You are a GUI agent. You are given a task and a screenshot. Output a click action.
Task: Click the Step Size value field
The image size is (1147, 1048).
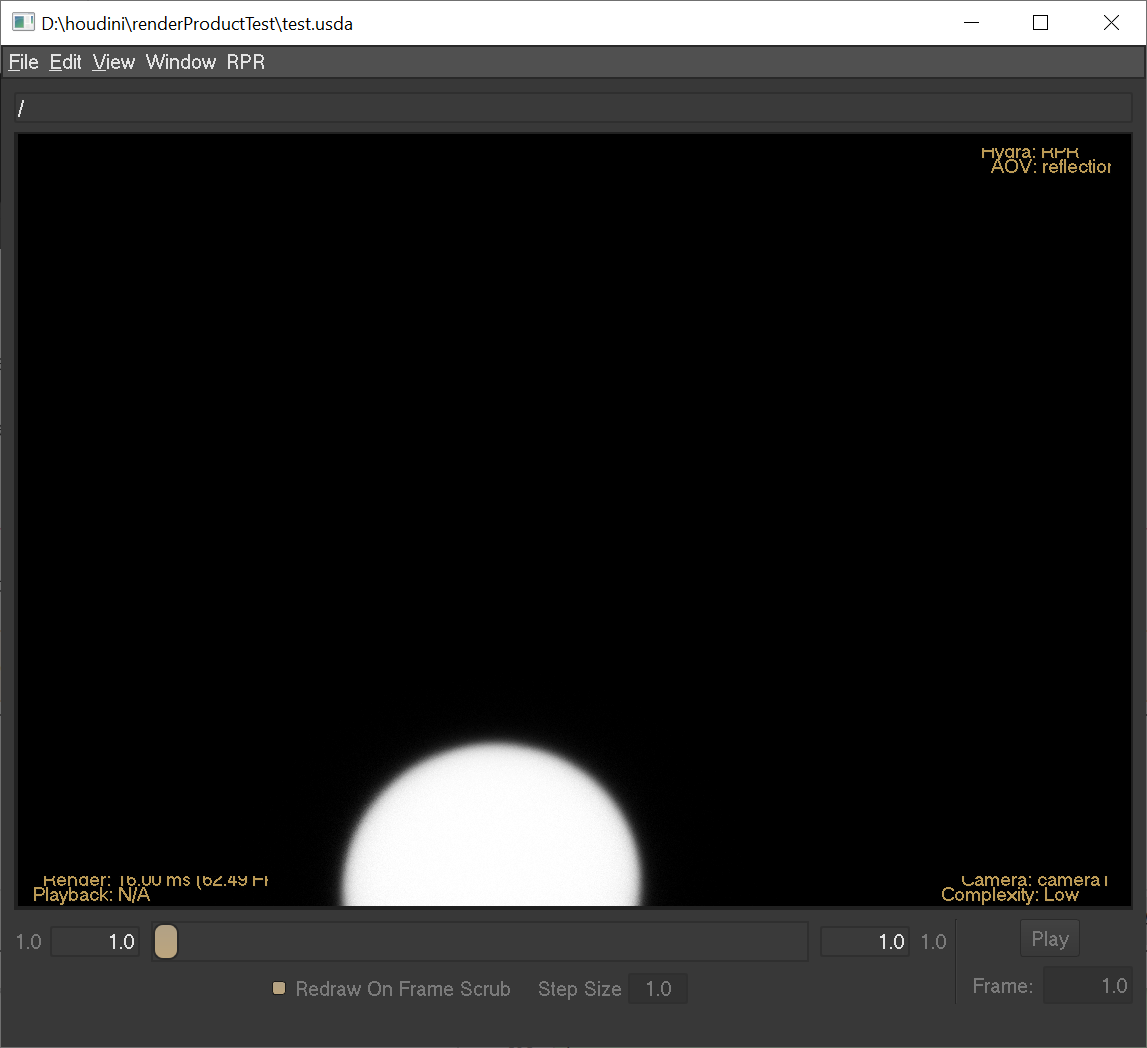(x=658, y=988)
